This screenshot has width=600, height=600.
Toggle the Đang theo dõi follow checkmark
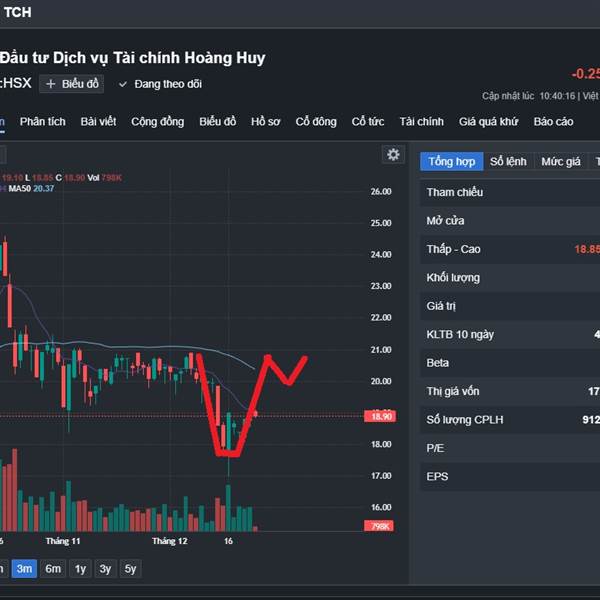point(123,84)
